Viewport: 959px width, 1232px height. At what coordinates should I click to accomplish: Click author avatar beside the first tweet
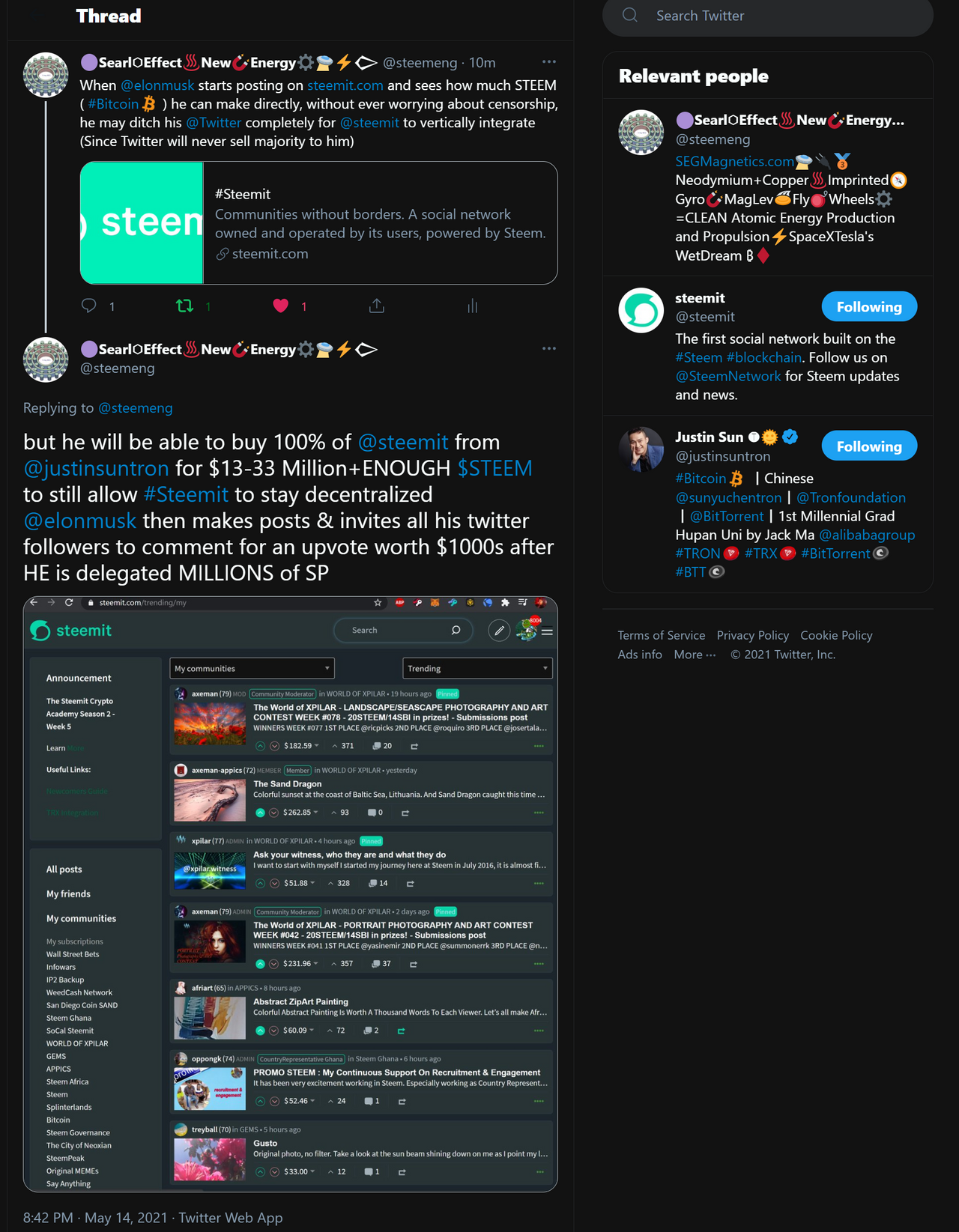point(46,75)
